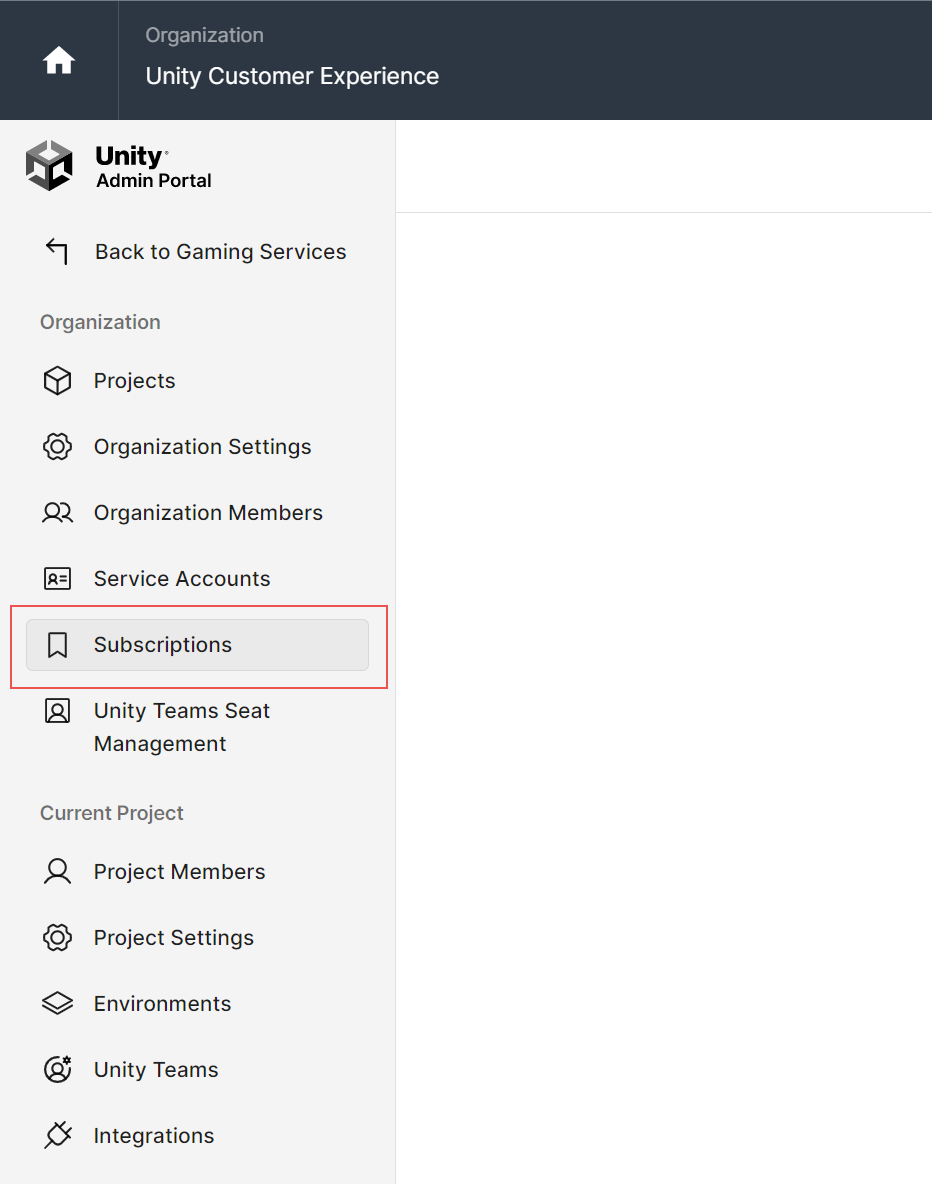Click the back arrow icon
932x1184 pixels.
tap(57, 251)
